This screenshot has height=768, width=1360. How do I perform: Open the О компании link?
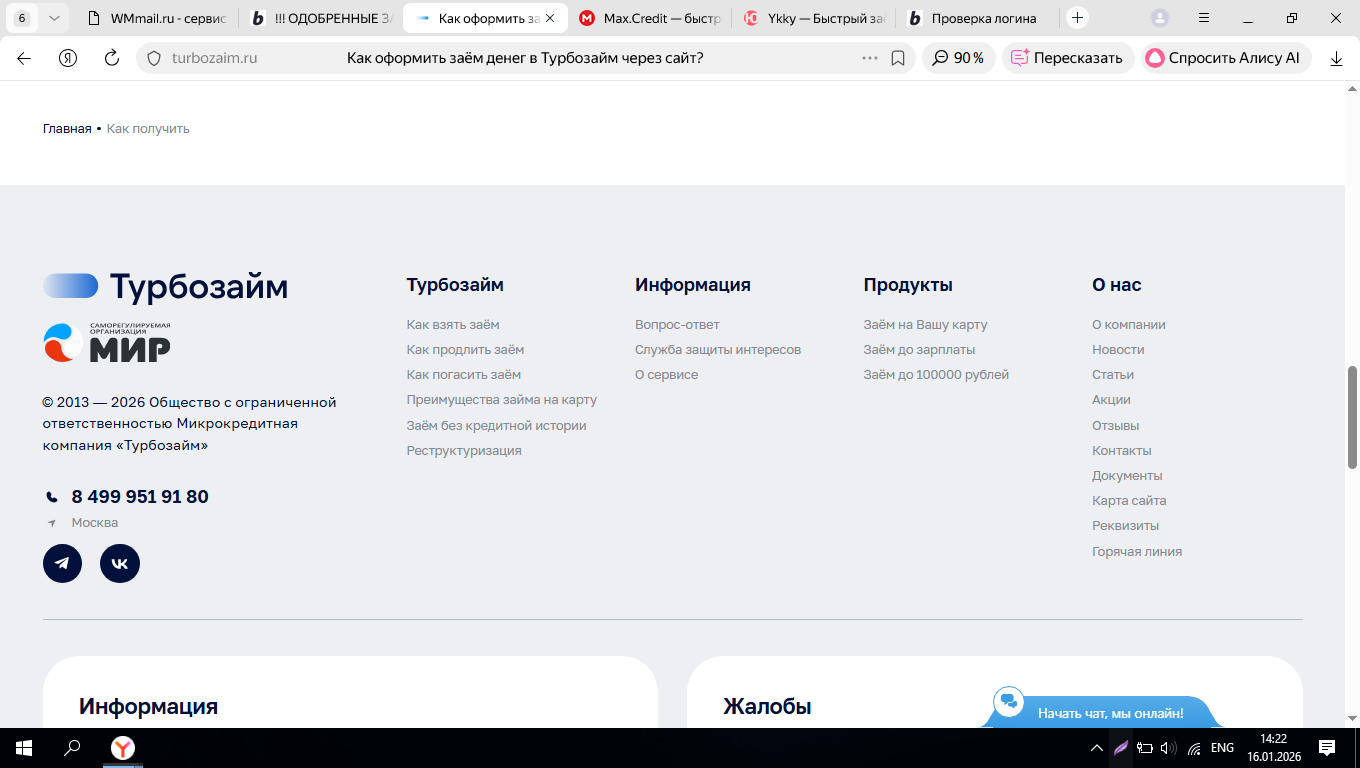[x=1129, y=324]
